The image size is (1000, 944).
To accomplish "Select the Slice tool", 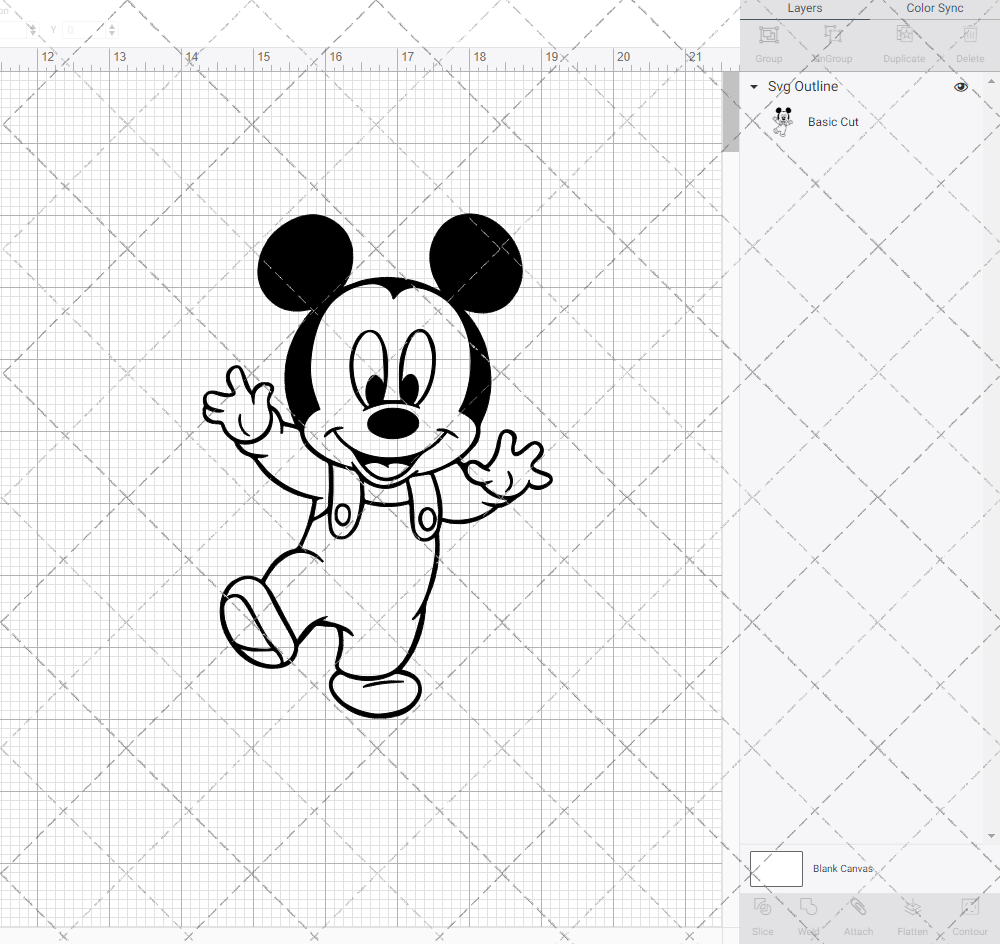I will coord(762,915).
